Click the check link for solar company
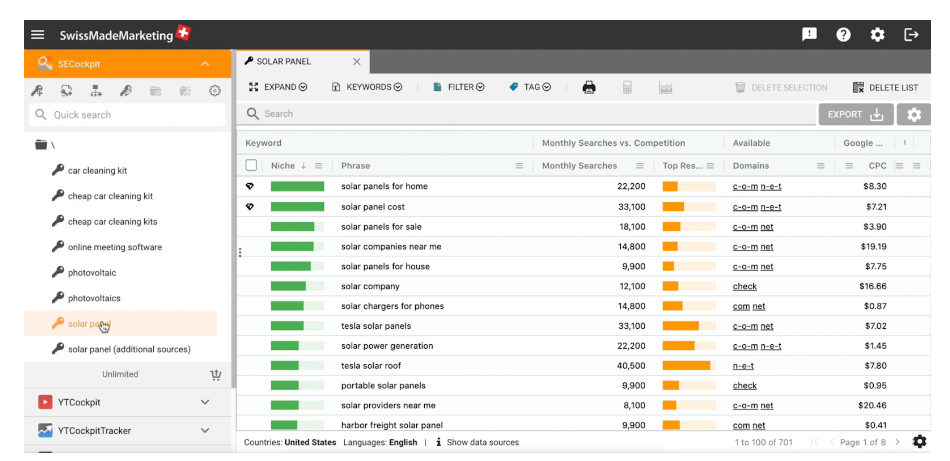 pyautogui.click(x=744, y=286)
